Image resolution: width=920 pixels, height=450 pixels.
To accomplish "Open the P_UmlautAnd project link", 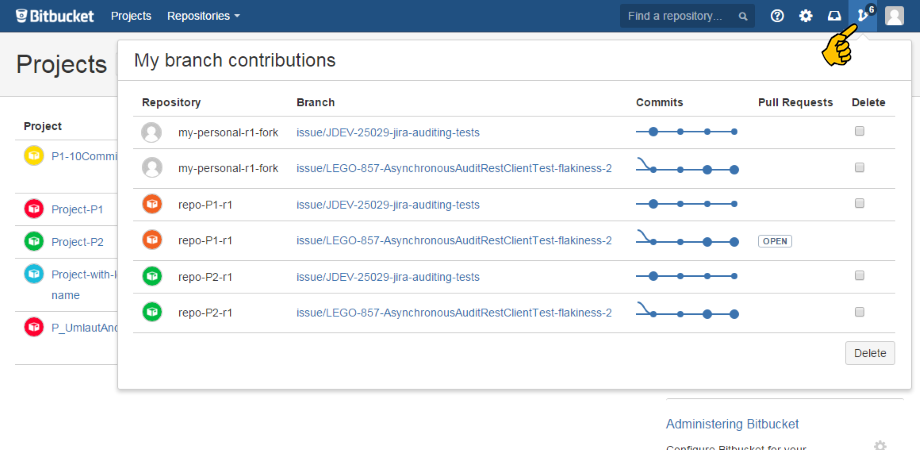I will (84, 328).
